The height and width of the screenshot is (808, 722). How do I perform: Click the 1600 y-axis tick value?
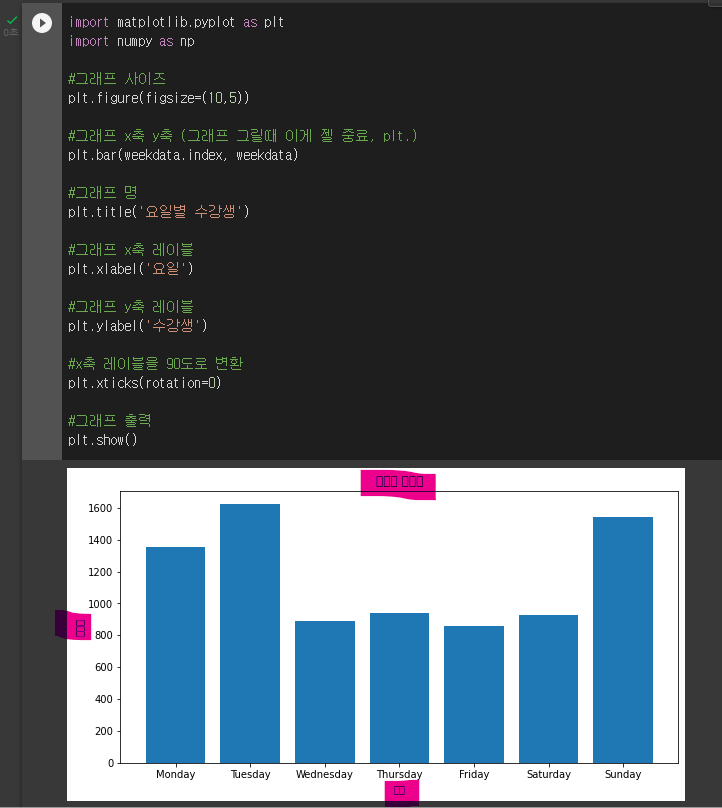(x=100, y=508)
